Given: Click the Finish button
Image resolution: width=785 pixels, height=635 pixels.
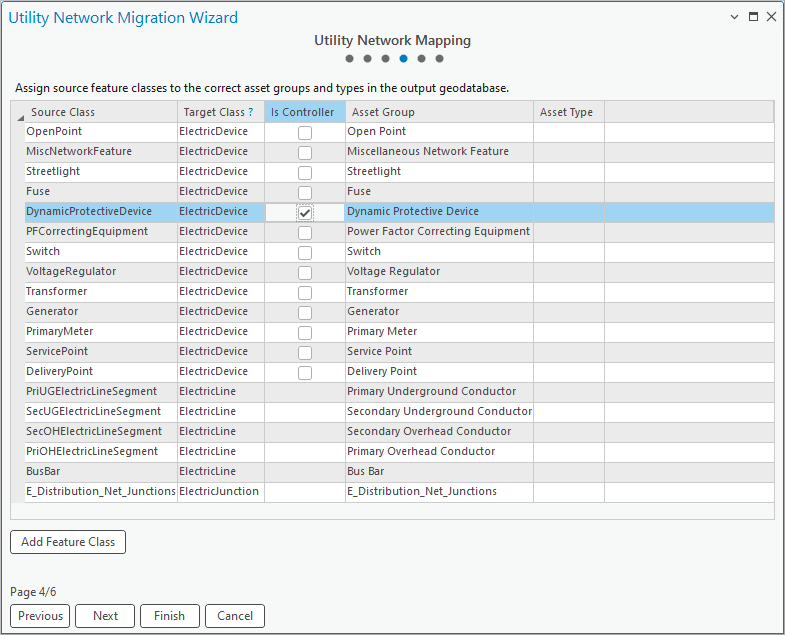Looking at the screenshot, I should [170, 616].
